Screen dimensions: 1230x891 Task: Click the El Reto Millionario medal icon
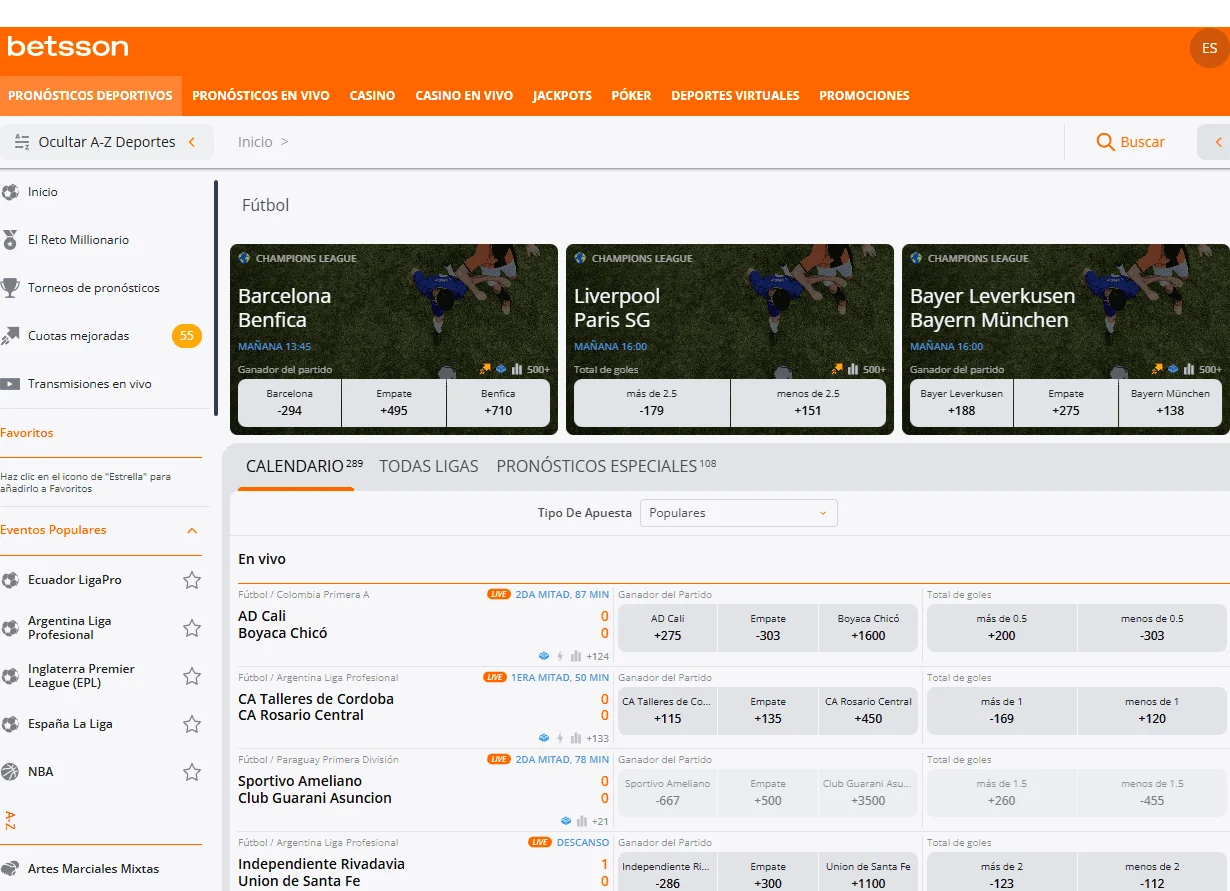pyautogui.click(x=10, y=240)
